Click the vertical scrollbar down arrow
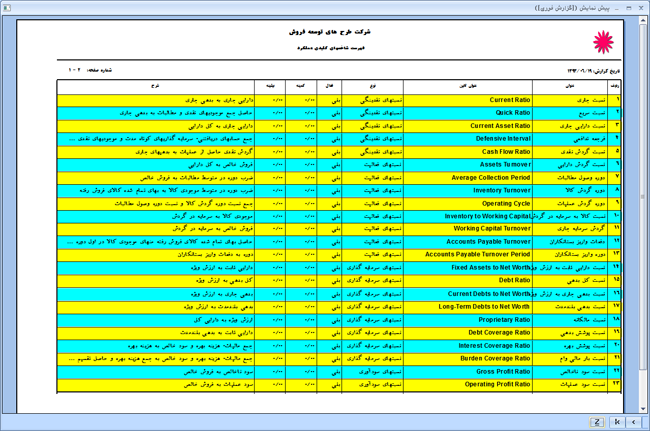 643,408
